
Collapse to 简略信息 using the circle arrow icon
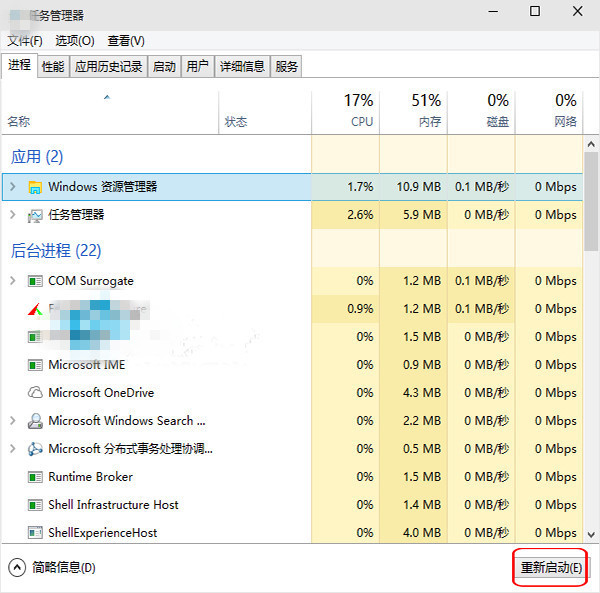[17, 567]
